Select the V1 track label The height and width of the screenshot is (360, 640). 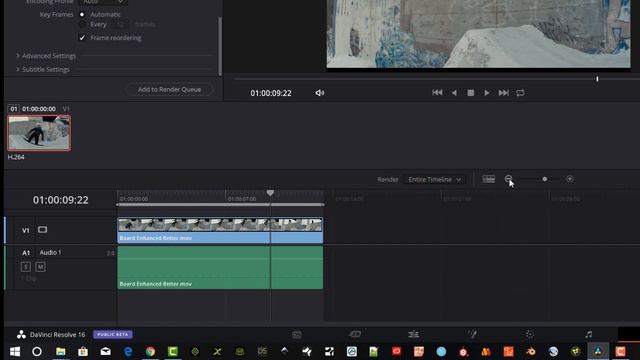[26, 231]
